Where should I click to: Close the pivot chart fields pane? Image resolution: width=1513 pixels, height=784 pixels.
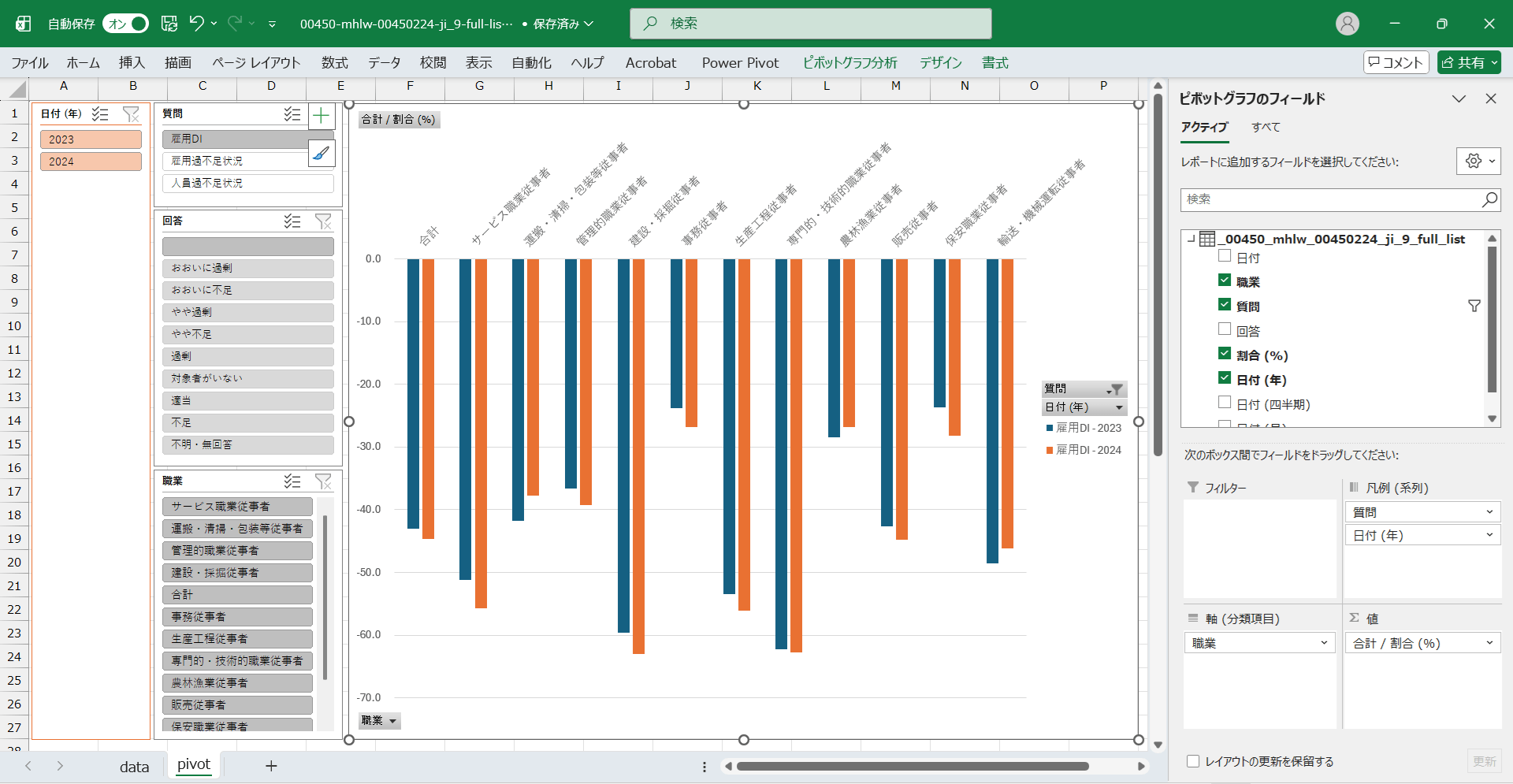1490,98
